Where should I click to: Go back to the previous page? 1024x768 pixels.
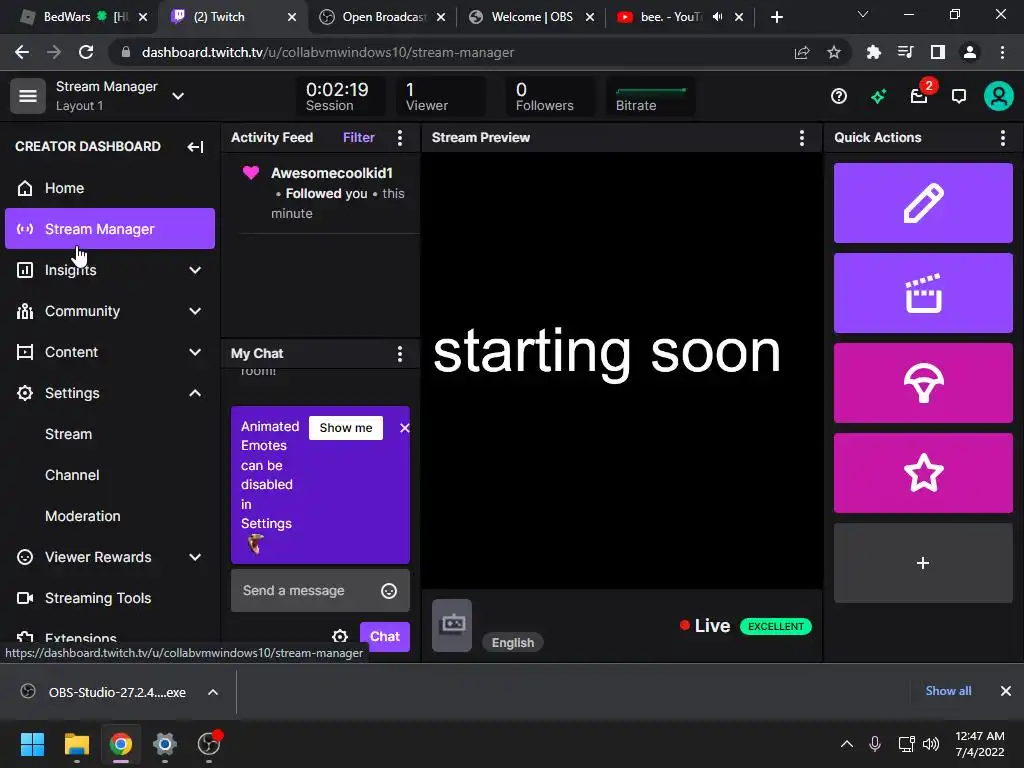click(x=22, y=52)
